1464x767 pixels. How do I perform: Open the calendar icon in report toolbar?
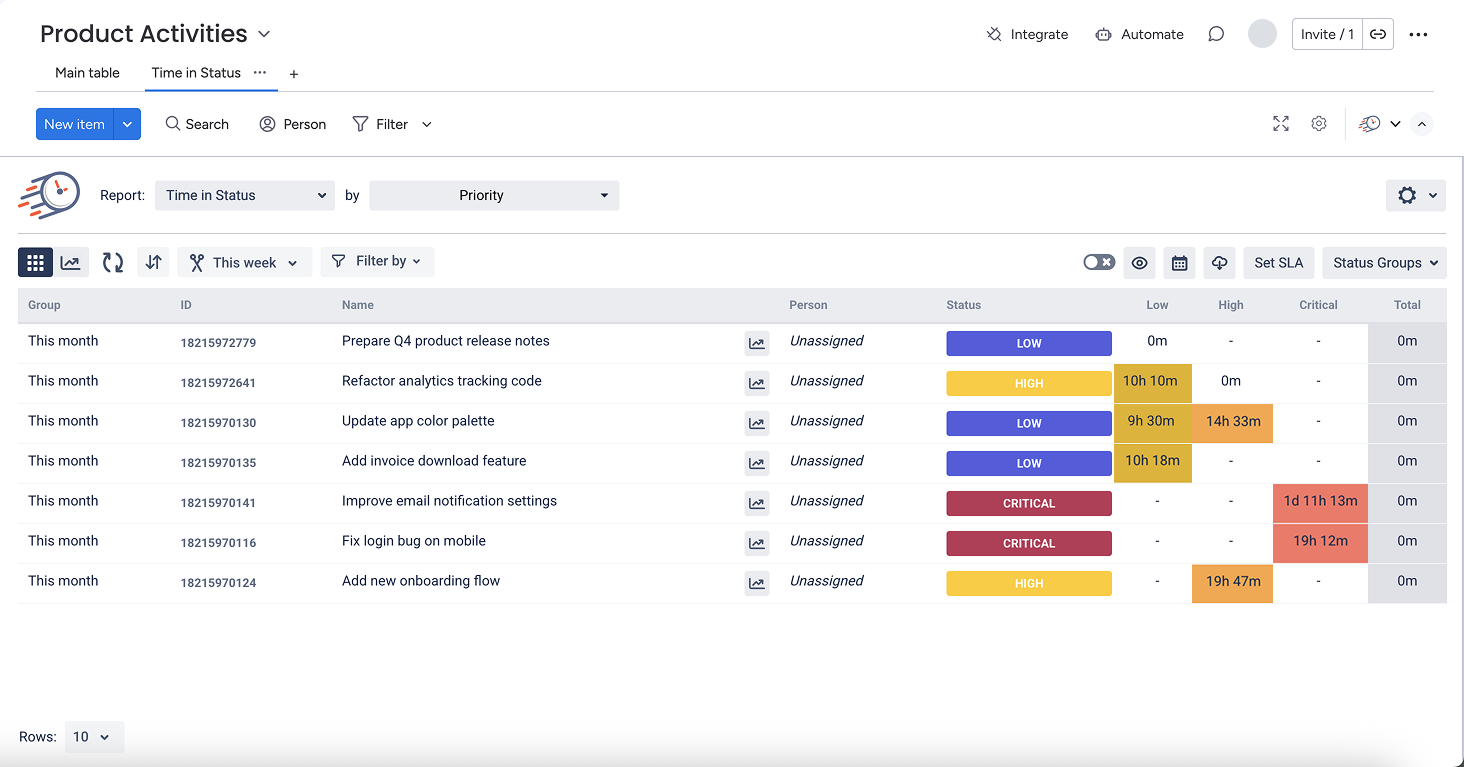pos(1179,263)
